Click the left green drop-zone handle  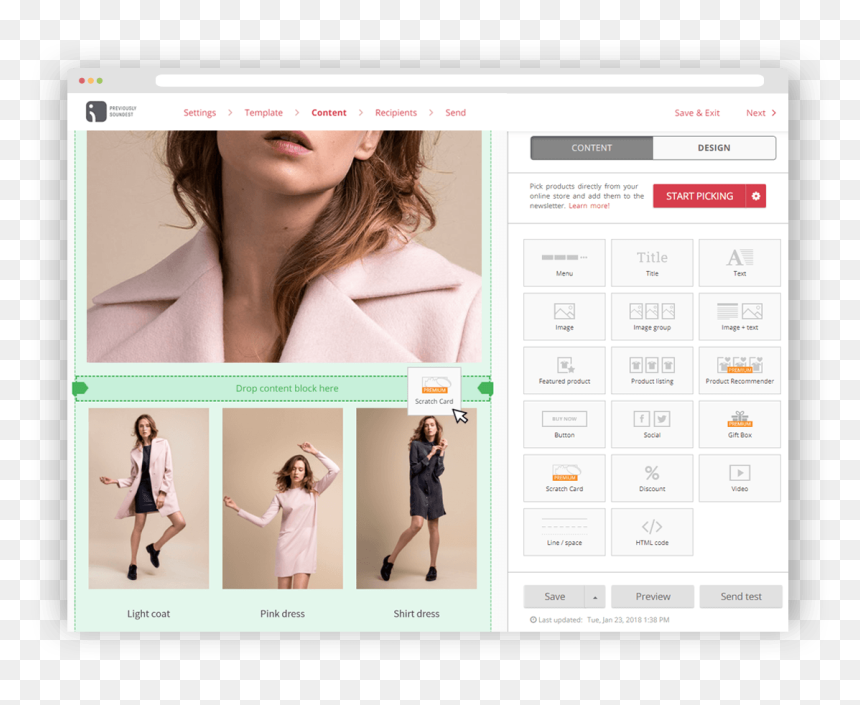pyautogui.click(x=80, y=388)
